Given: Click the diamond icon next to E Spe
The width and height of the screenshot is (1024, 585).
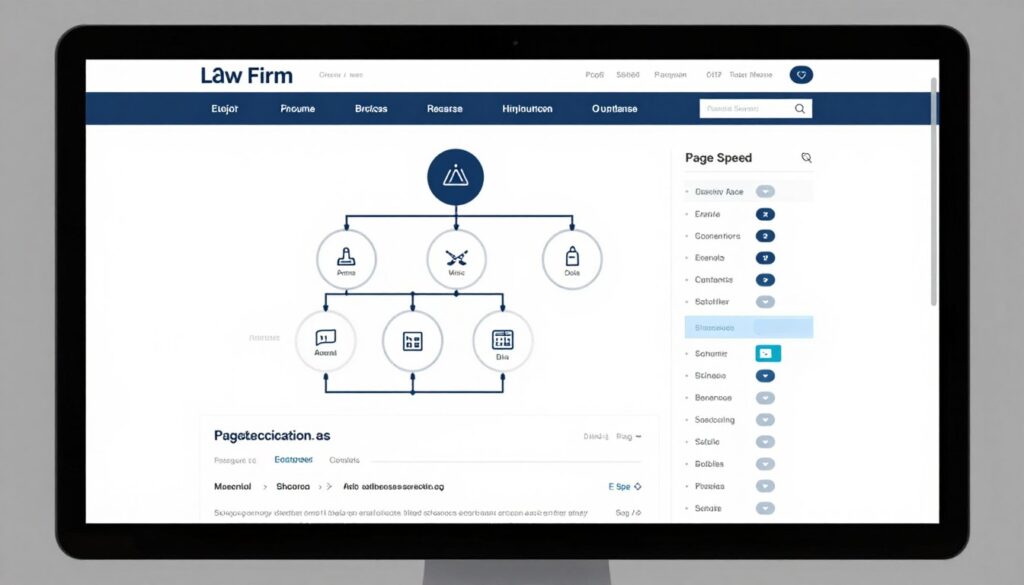Looking at the screenshot, I should [638, 486].
